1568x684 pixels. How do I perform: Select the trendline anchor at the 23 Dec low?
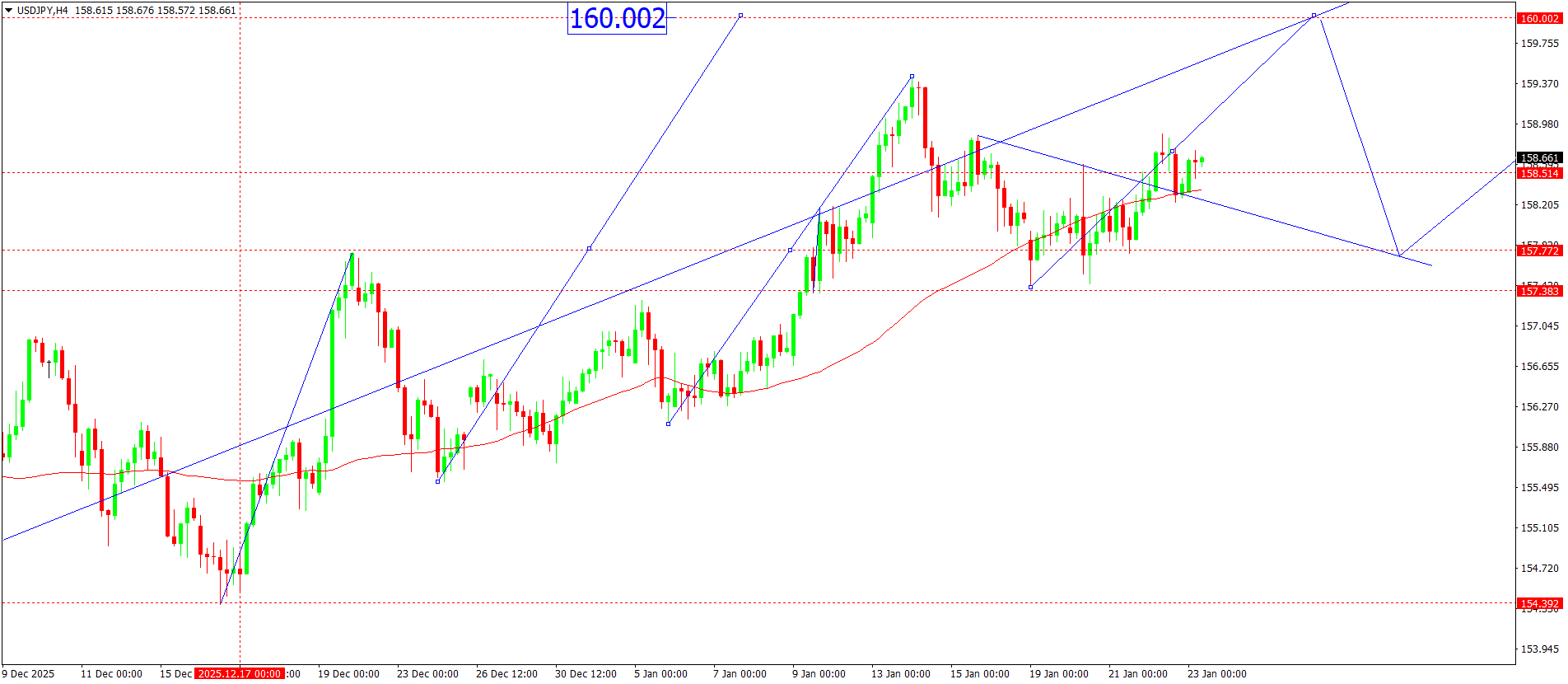[437, 481]
